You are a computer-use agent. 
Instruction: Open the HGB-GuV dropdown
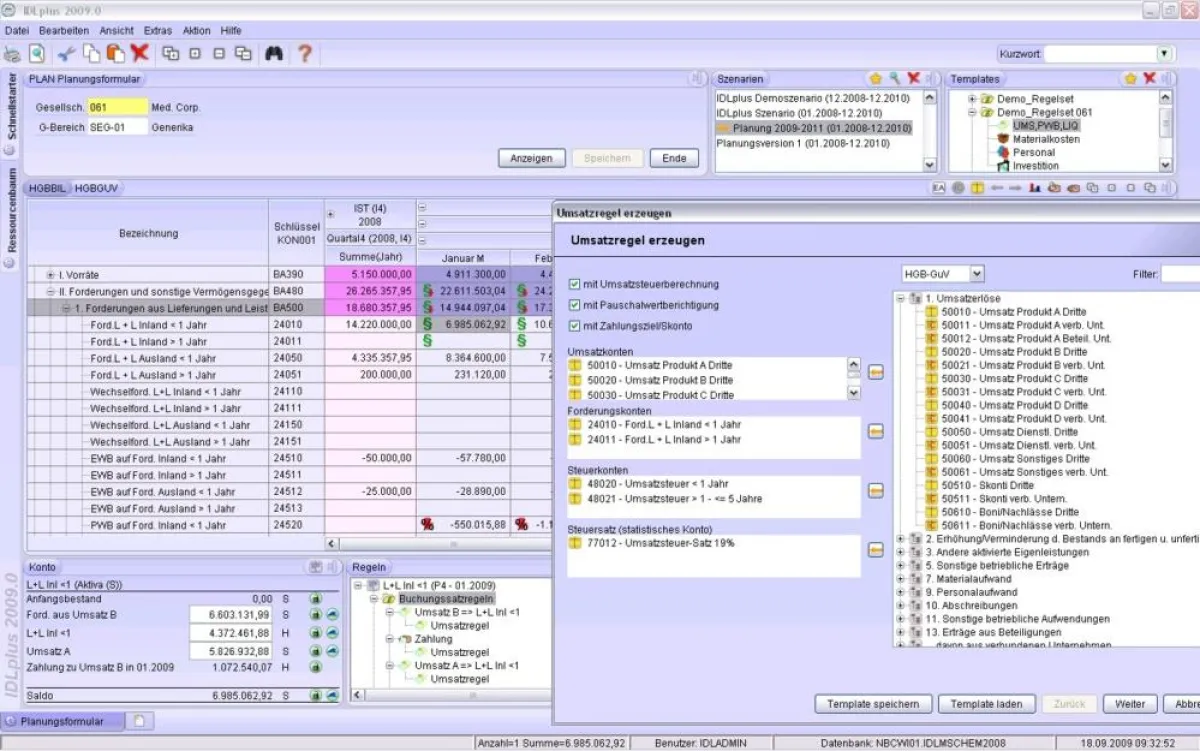click(976, 273)
